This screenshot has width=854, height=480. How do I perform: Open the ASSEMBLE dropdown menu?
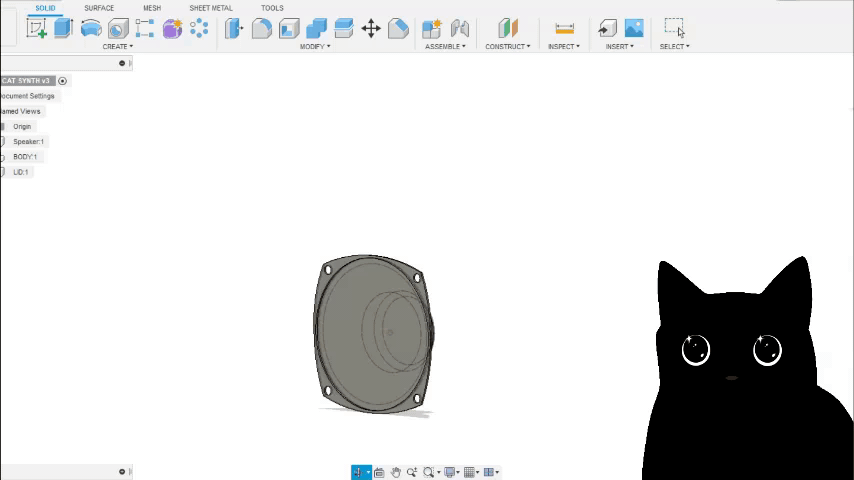445,47
